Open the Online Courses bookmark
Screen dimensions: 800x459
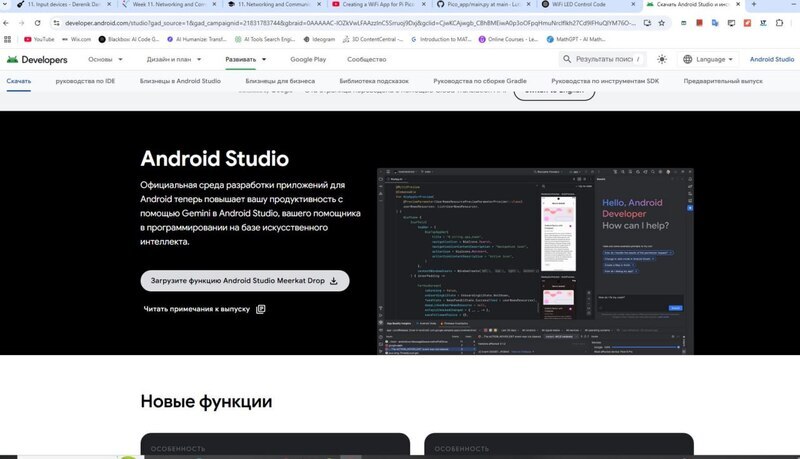pyautogui.click(x=508, y=39)
